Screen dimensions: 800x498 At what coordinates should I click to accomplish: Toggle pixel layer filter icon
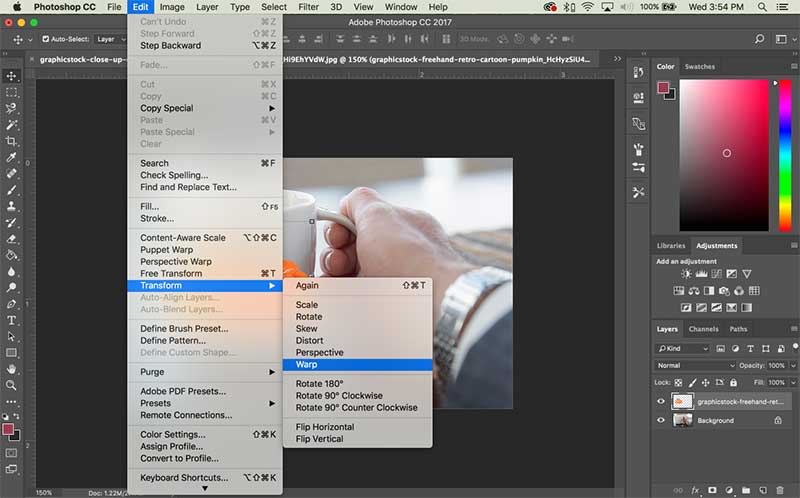click(x=720, y=348)
